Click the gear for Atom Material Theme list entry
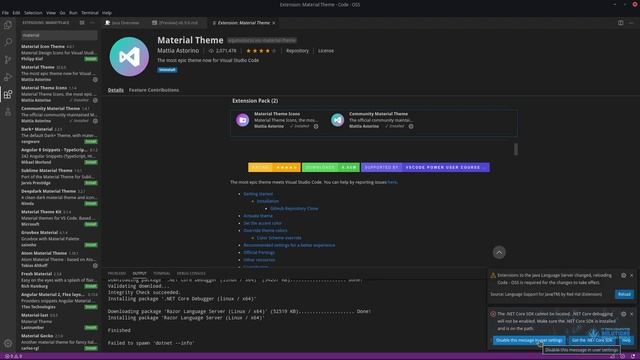The width and height of the screenshot is (640, 360). click(x=95, y=265)
